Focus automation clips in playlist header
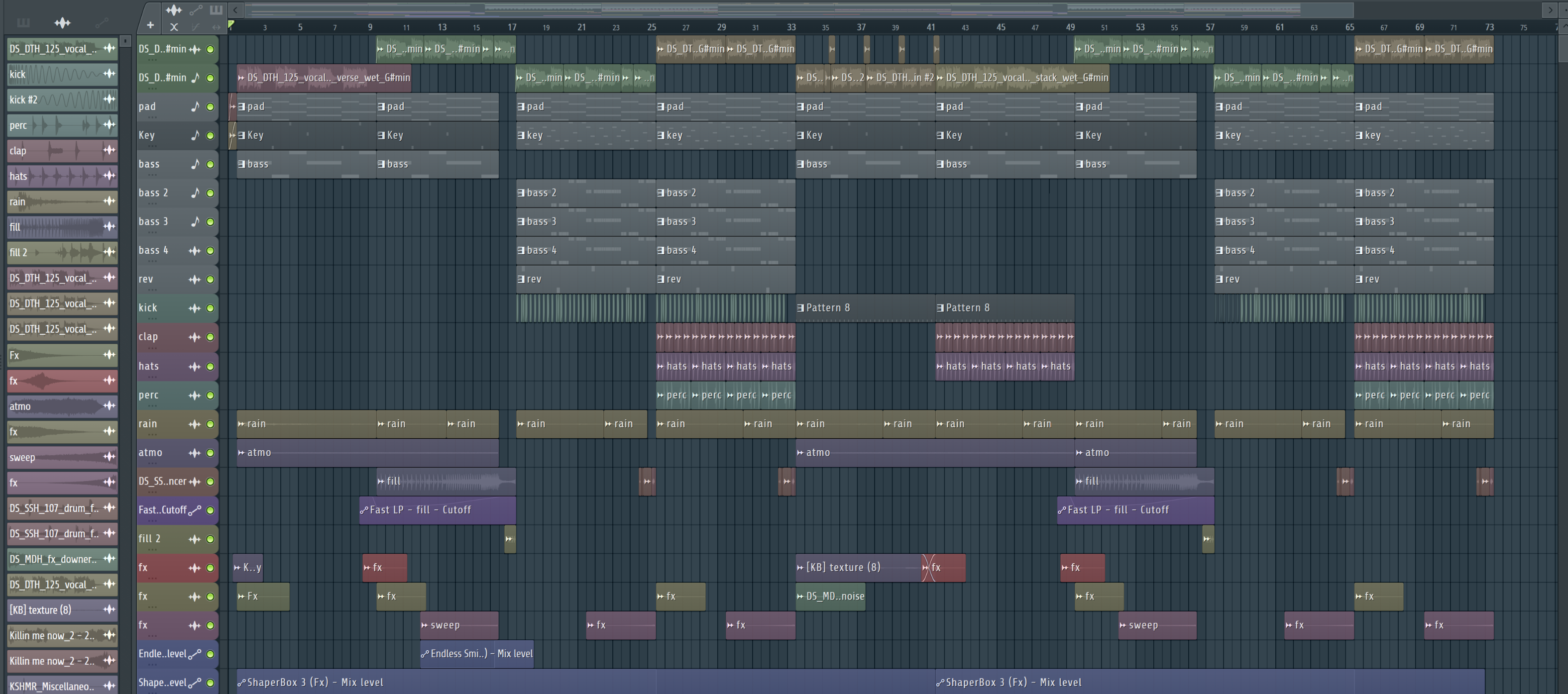The image size is (1568, 694). click(196, 10)
